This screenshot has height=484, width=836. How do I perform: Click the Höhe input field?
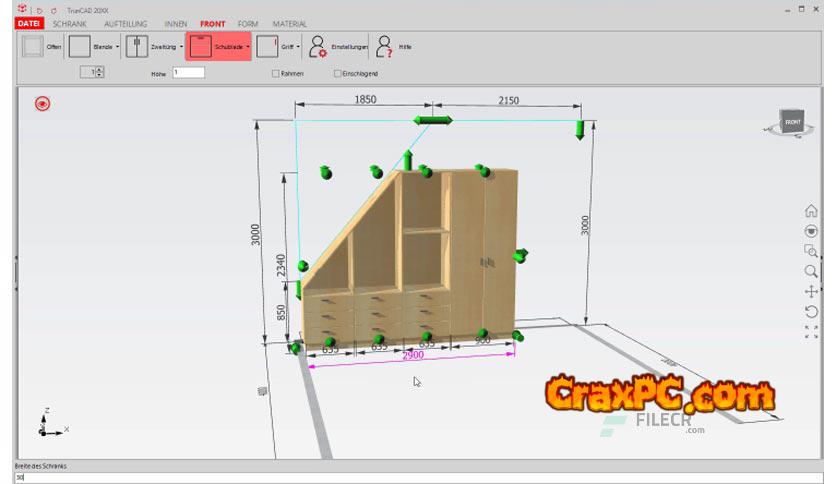coord(188,73)
